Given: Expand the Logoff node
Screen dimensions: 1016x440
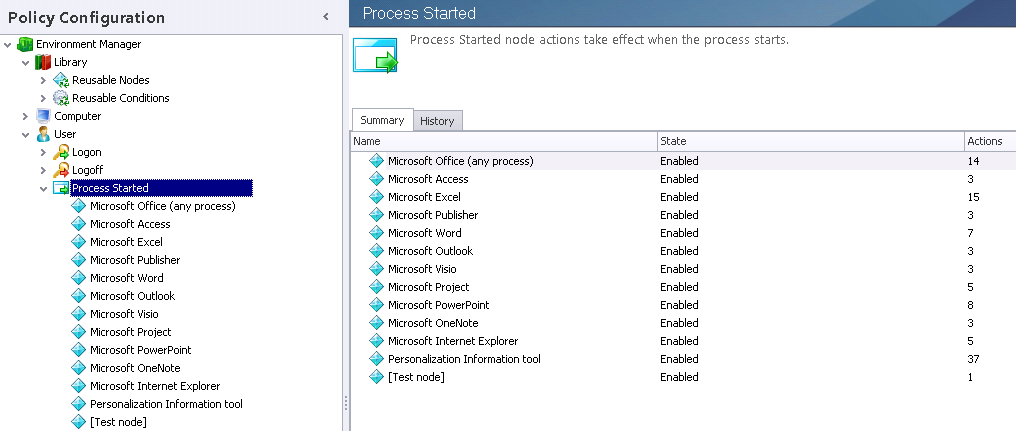Looking at the screenshot, I should pyautogui.click(x=43, y=170).
